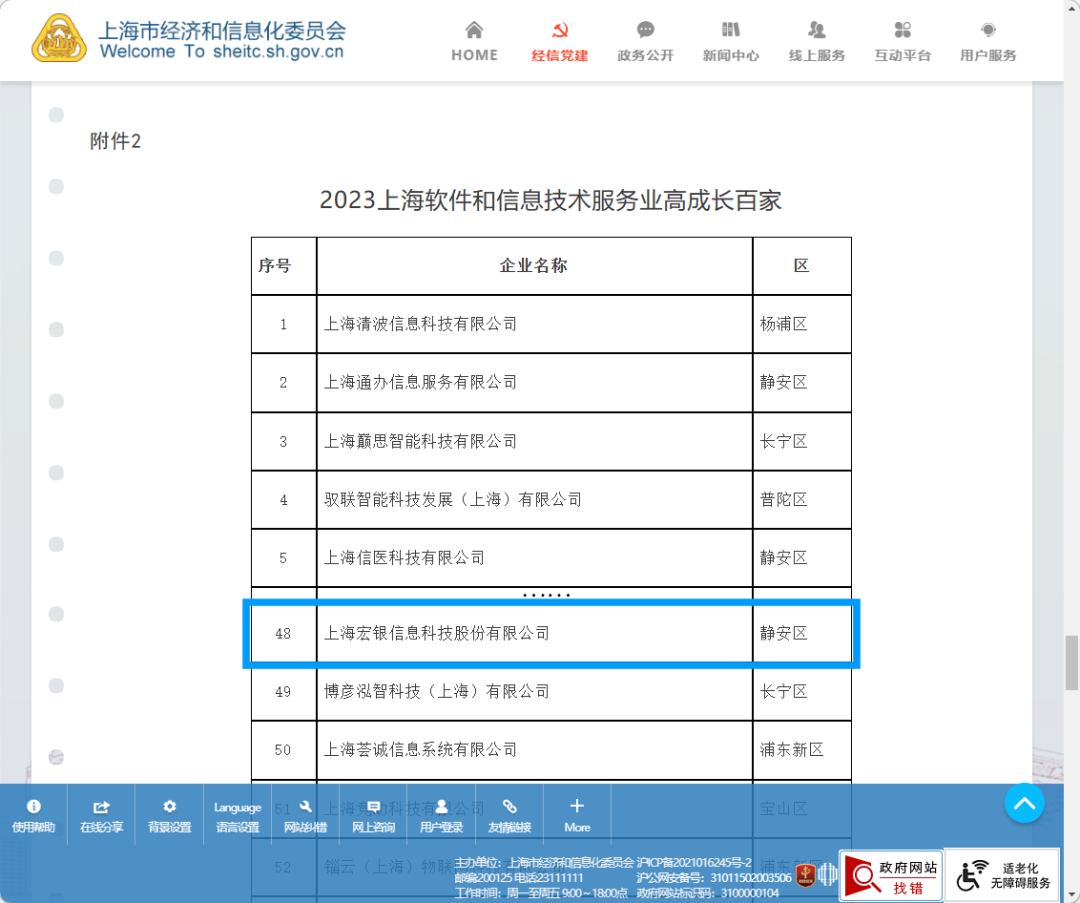The width and height of the screenshot is (1080, 903).
Task: Click the page's vertical scrollbar thumb
Action: (1070, 662)
